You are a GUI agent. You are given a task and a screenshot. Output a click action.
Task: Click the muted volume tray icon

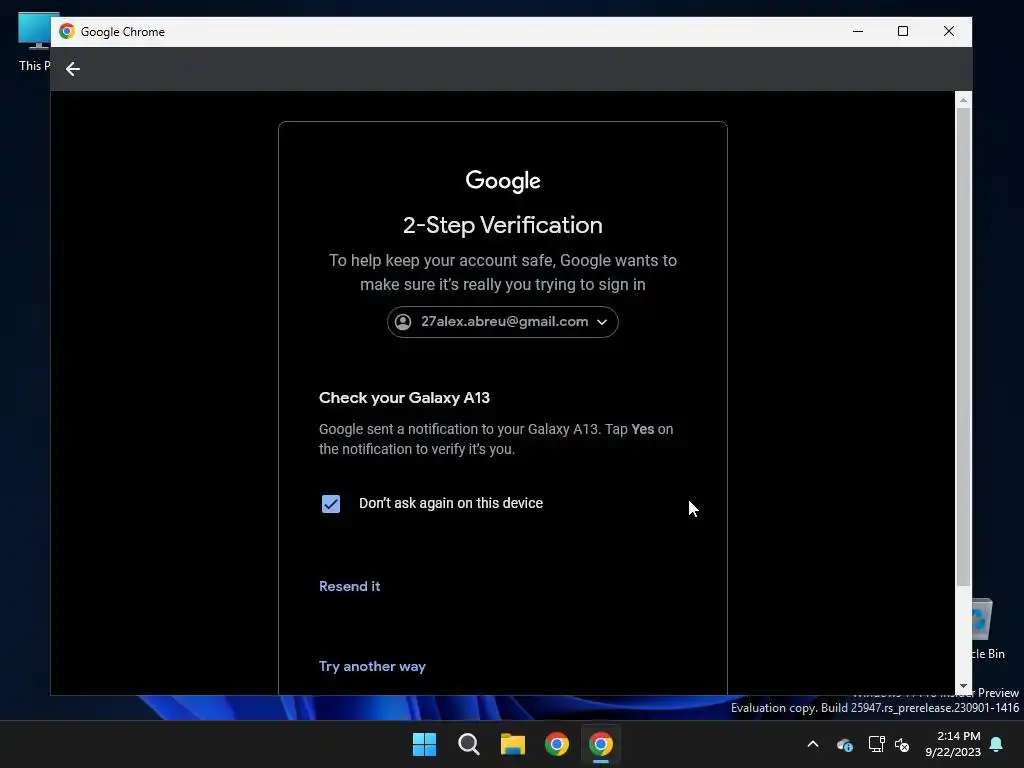tap(902, 744)
